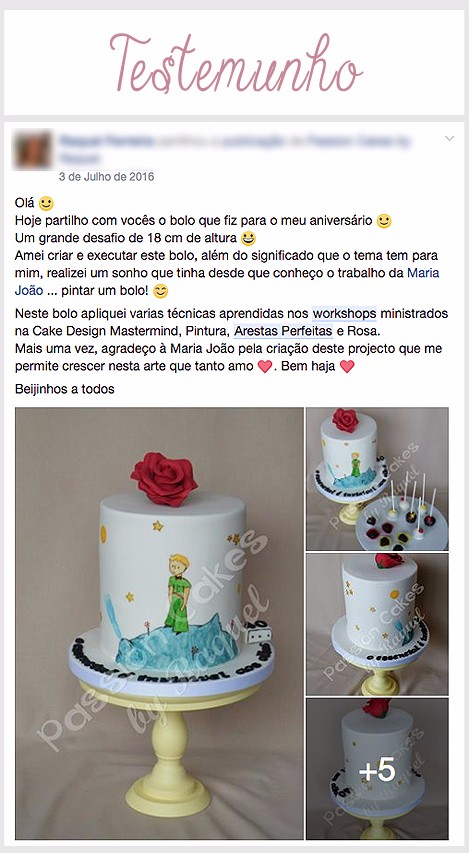Image resolution: width=469 pixels, height=853 pixels.
Task: Click the smiley emoji after Olá
Action: tap(46, 203)
